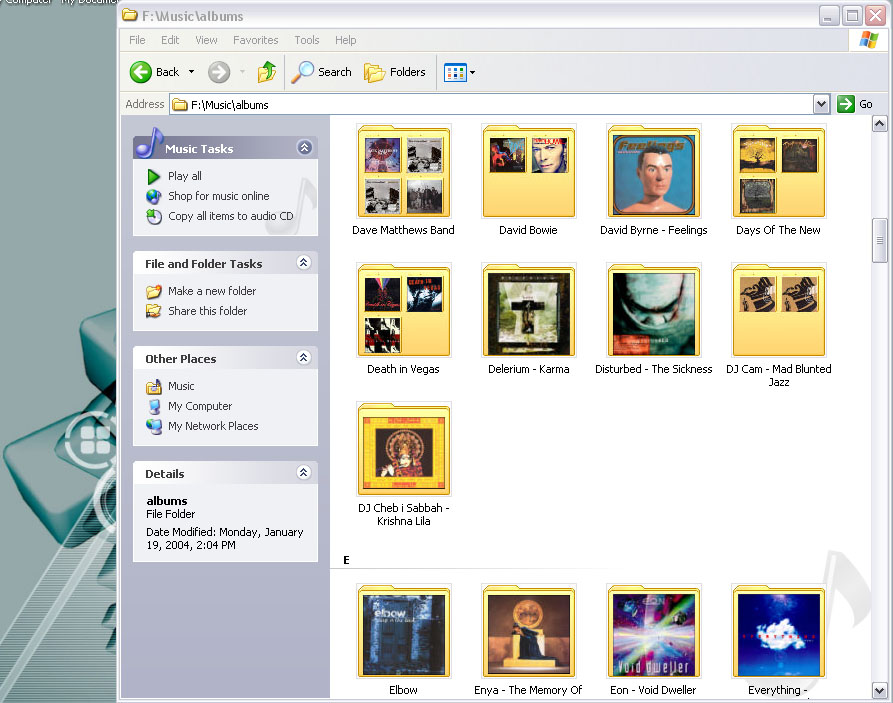Click the Share this folder icon
893x703 pixels.
[x=154, y=311]
